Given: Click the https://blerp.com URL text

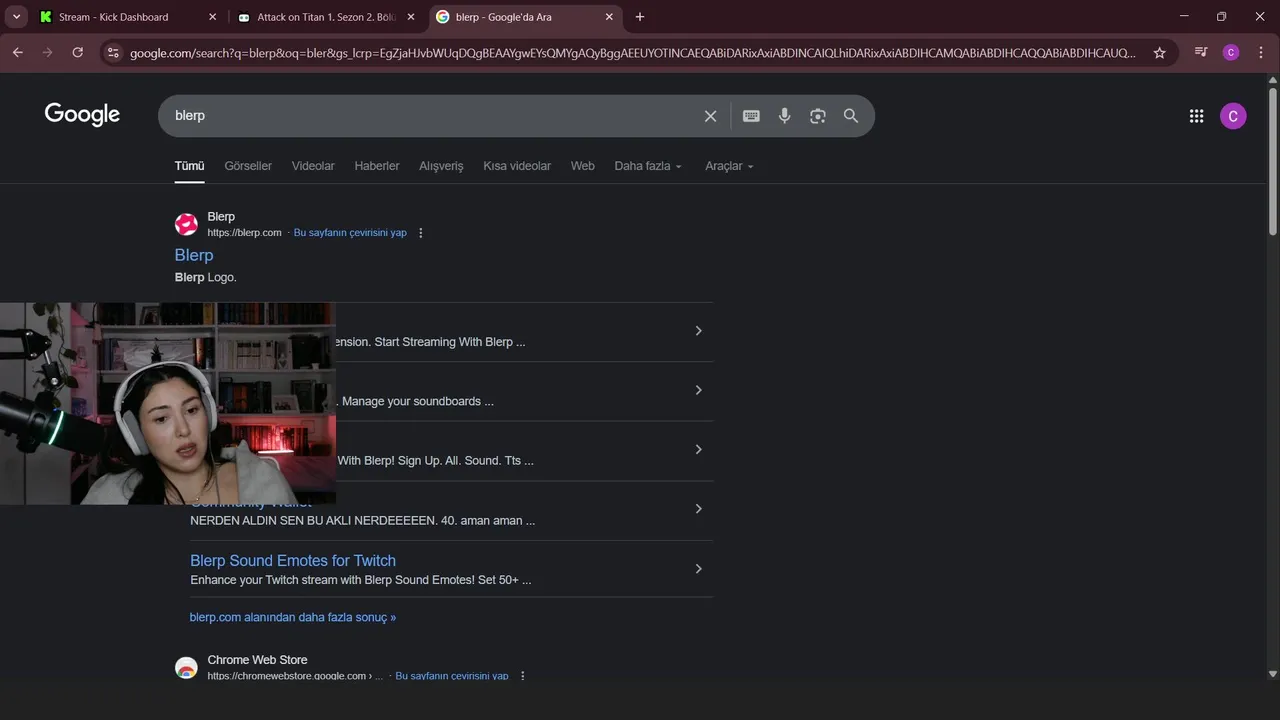Looking at the screenshot, I should pyautogui.click(x=244, y=233).
